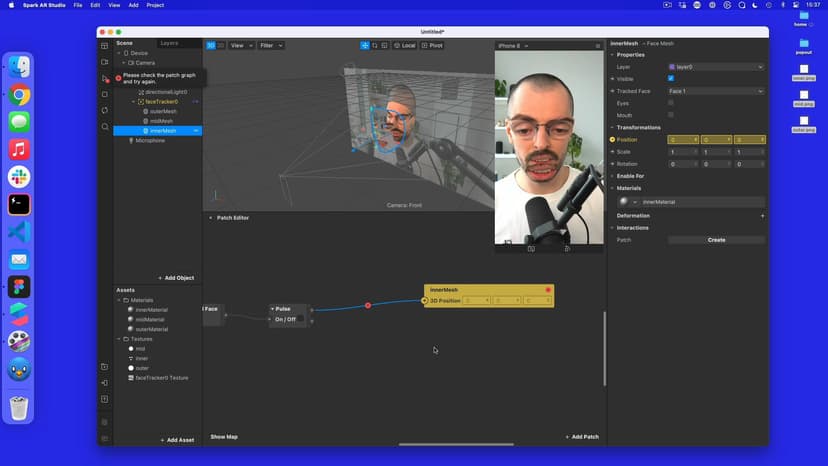Click the restart refresh icon in left sidebar
Viewport: 828px width, 466px height.
pyautogui.click(x=105, y=110)
